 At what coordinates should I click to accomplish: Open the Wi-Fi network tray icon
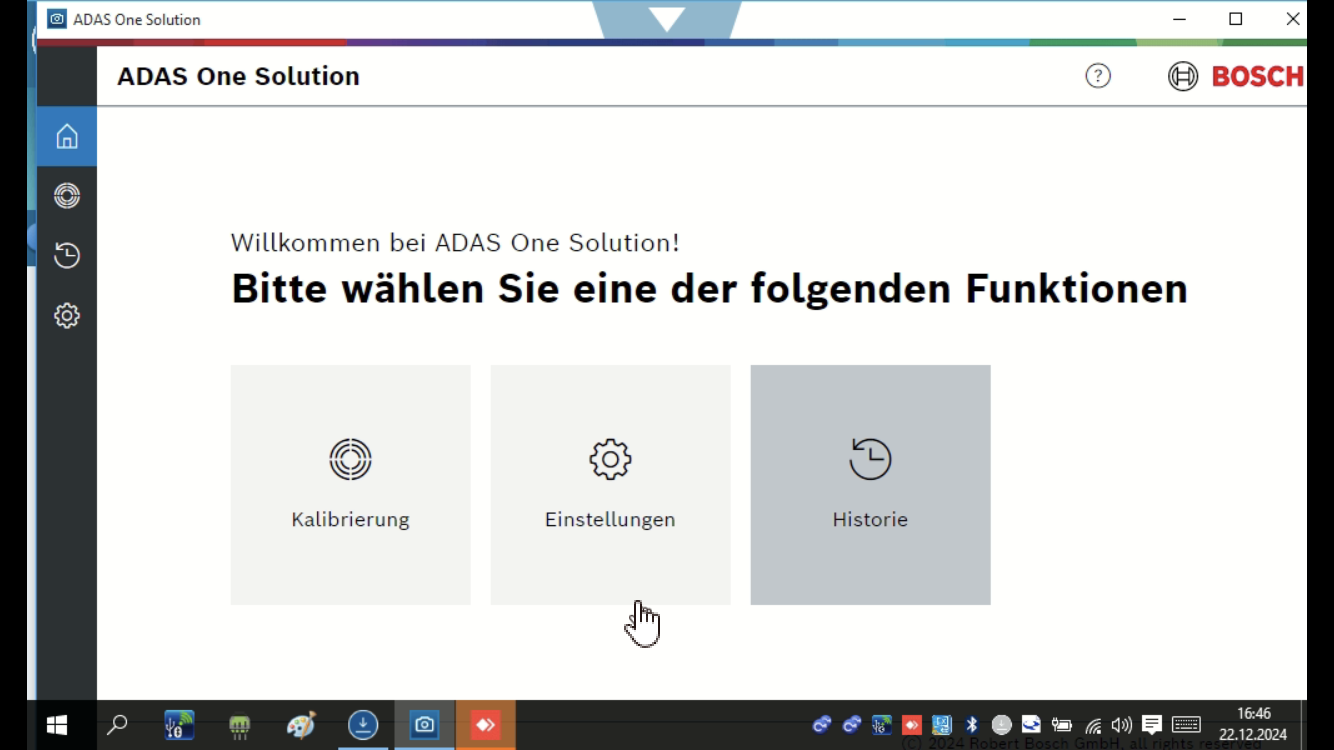click(x=1093, y=726)
